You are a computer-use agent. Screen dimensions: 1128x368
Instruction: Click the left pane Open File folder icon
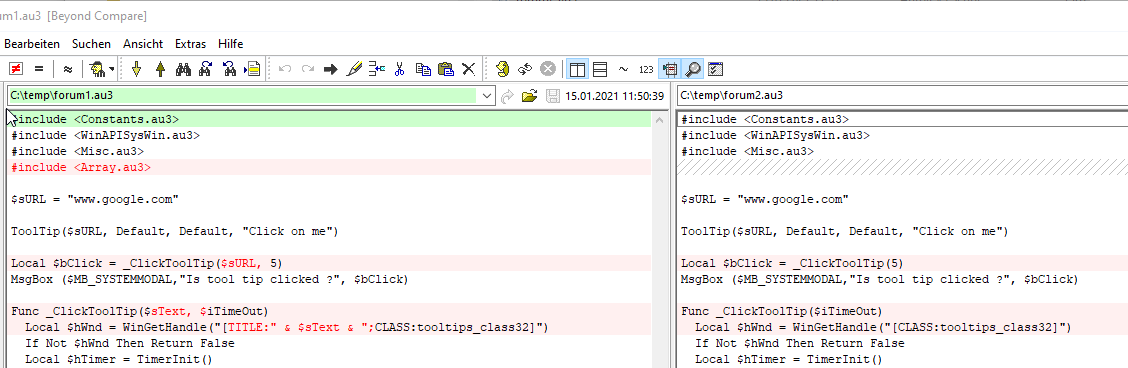tap(530, 96)
